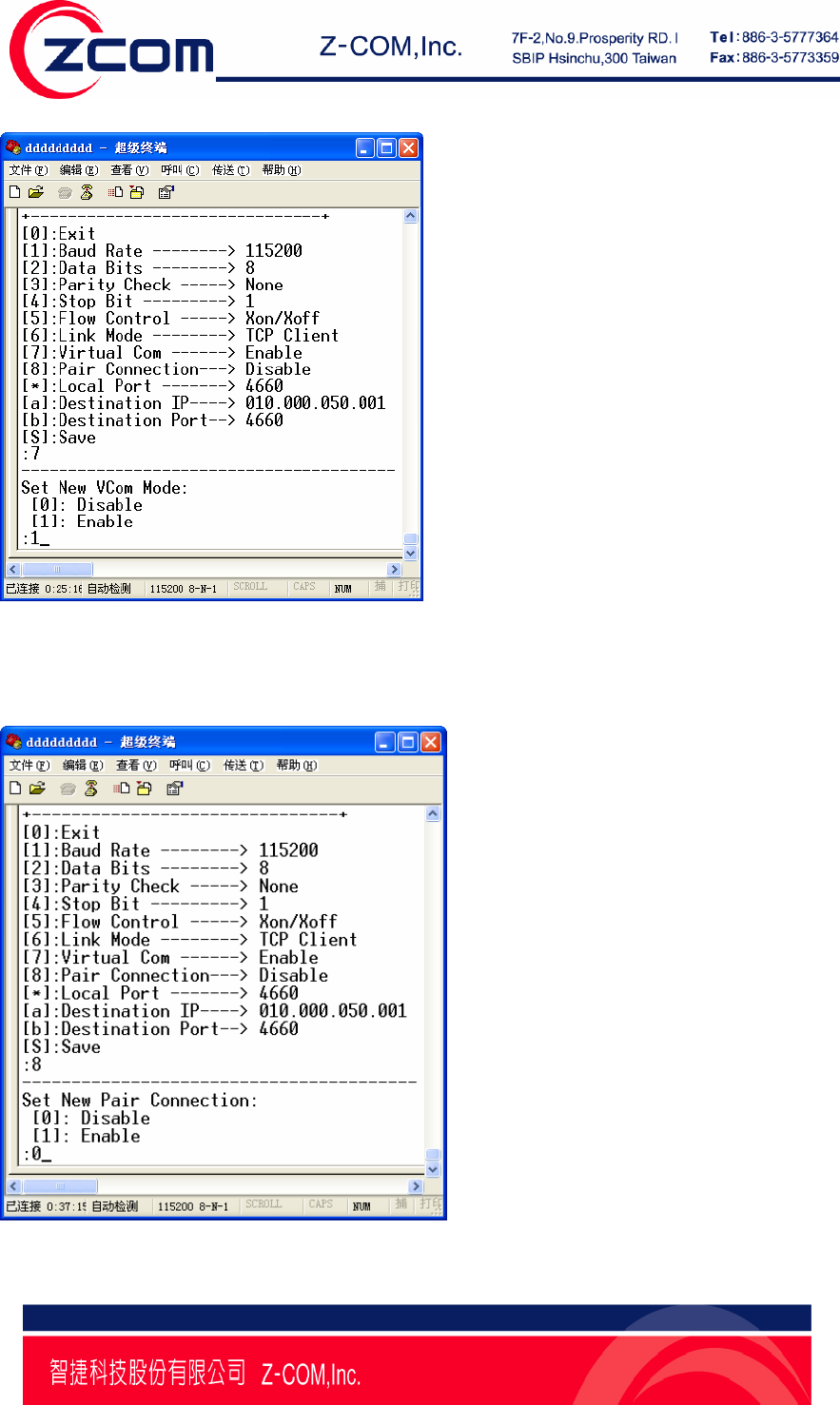This screenshot has width=840, height=1405.
Task: Click '[a]:Destination IP' line in Pair Connection window
Action: tap(214, 1011)
